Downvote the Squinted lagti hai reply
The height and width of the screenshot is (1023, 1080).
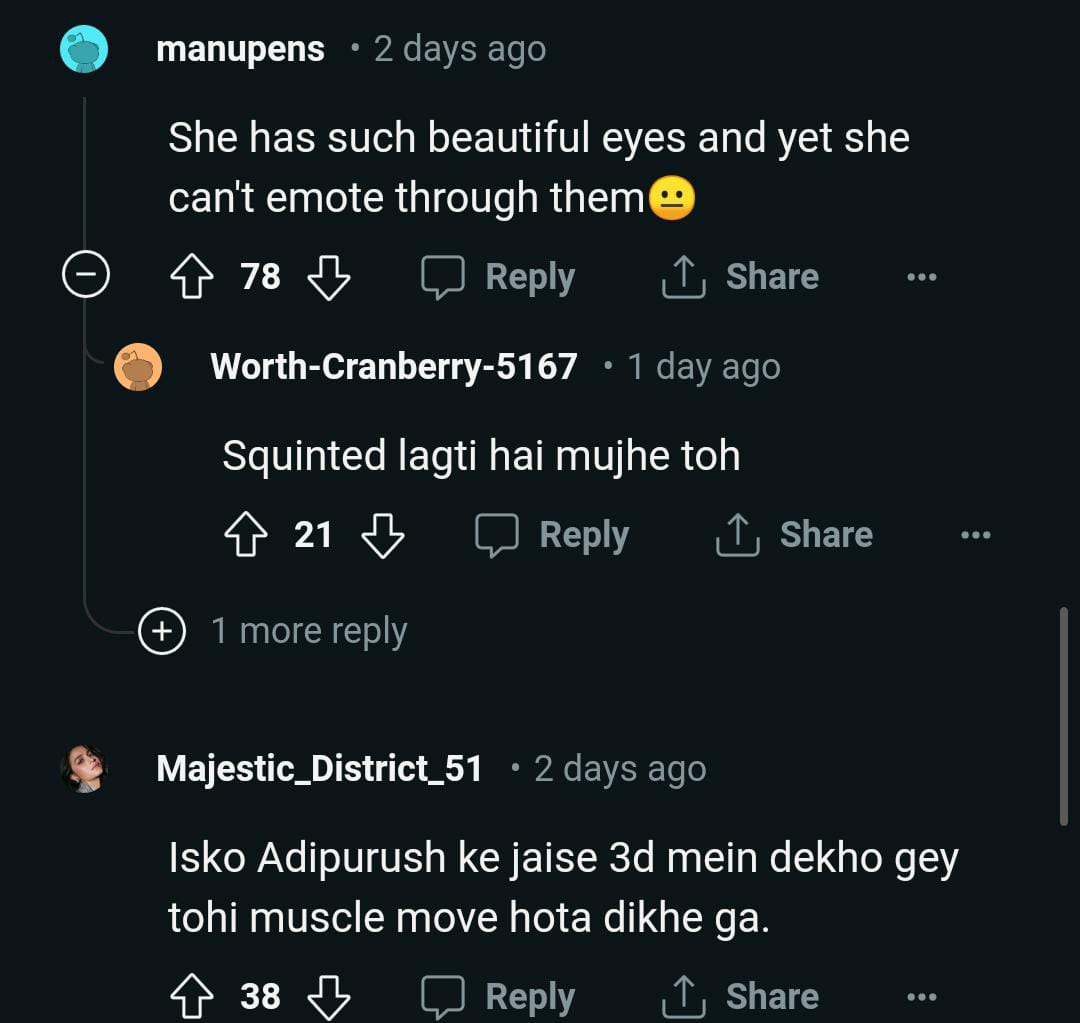pos(382,535)
